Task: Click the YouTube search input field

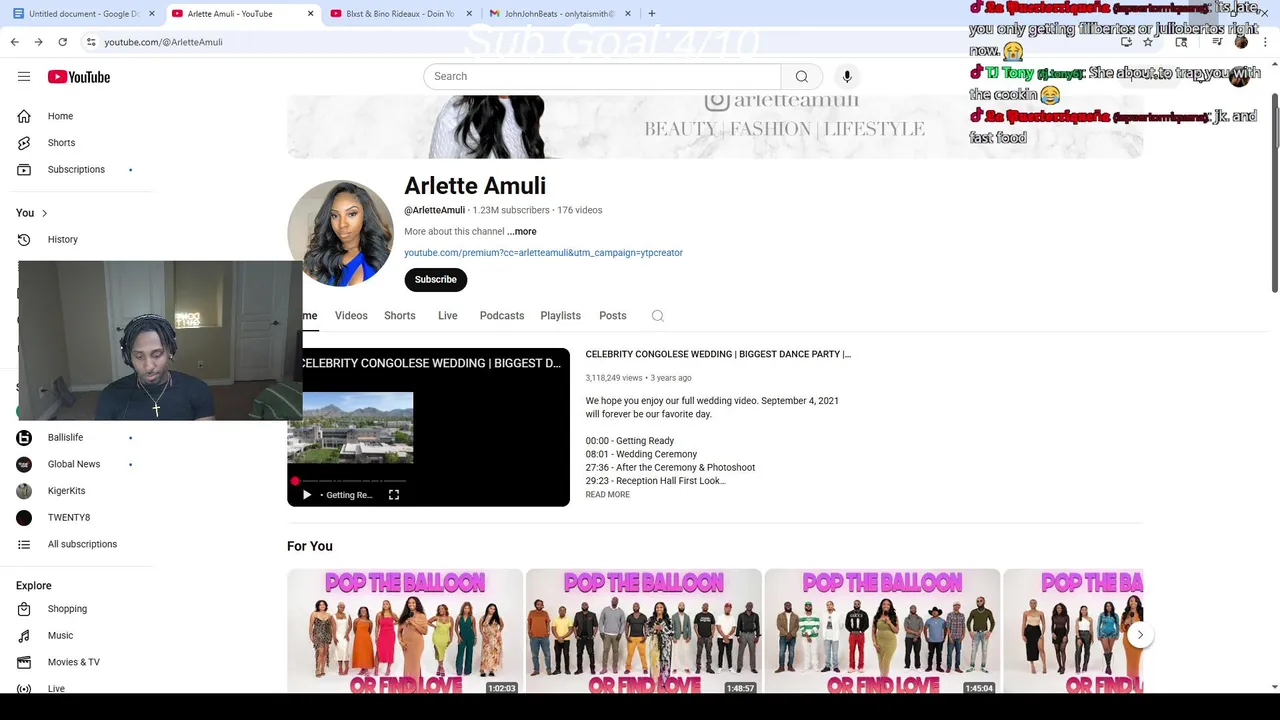Action: click(x=602, y=77)
